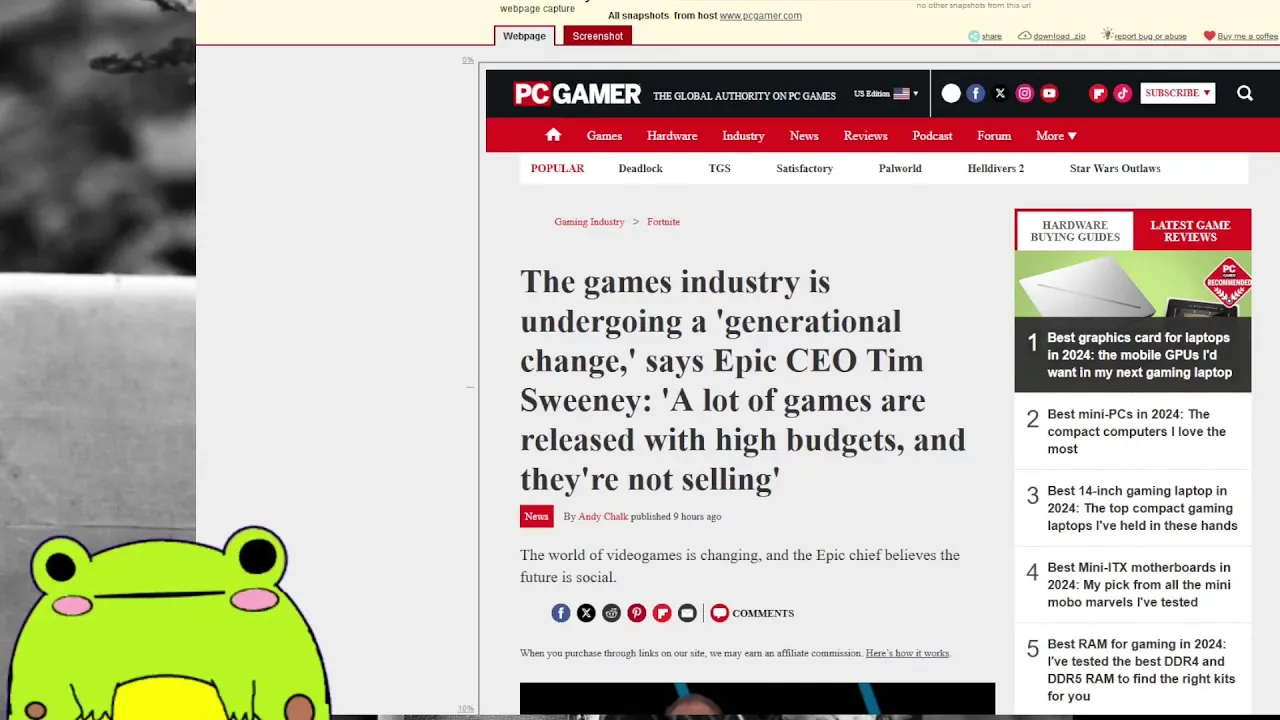Click the bug icon beside report bug
The image size is (1280, 720).
1107,35
